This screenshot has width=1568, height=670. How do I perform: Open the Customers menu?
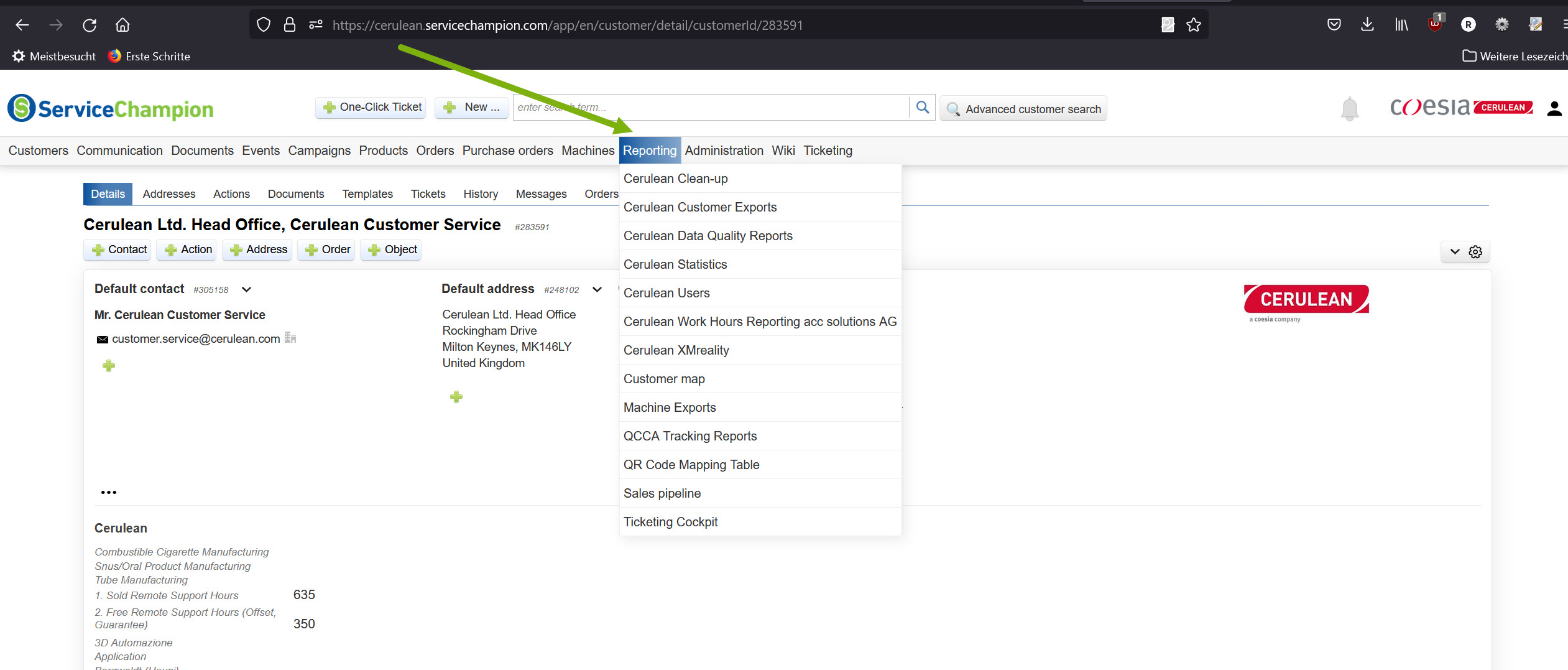click(39, 151)
